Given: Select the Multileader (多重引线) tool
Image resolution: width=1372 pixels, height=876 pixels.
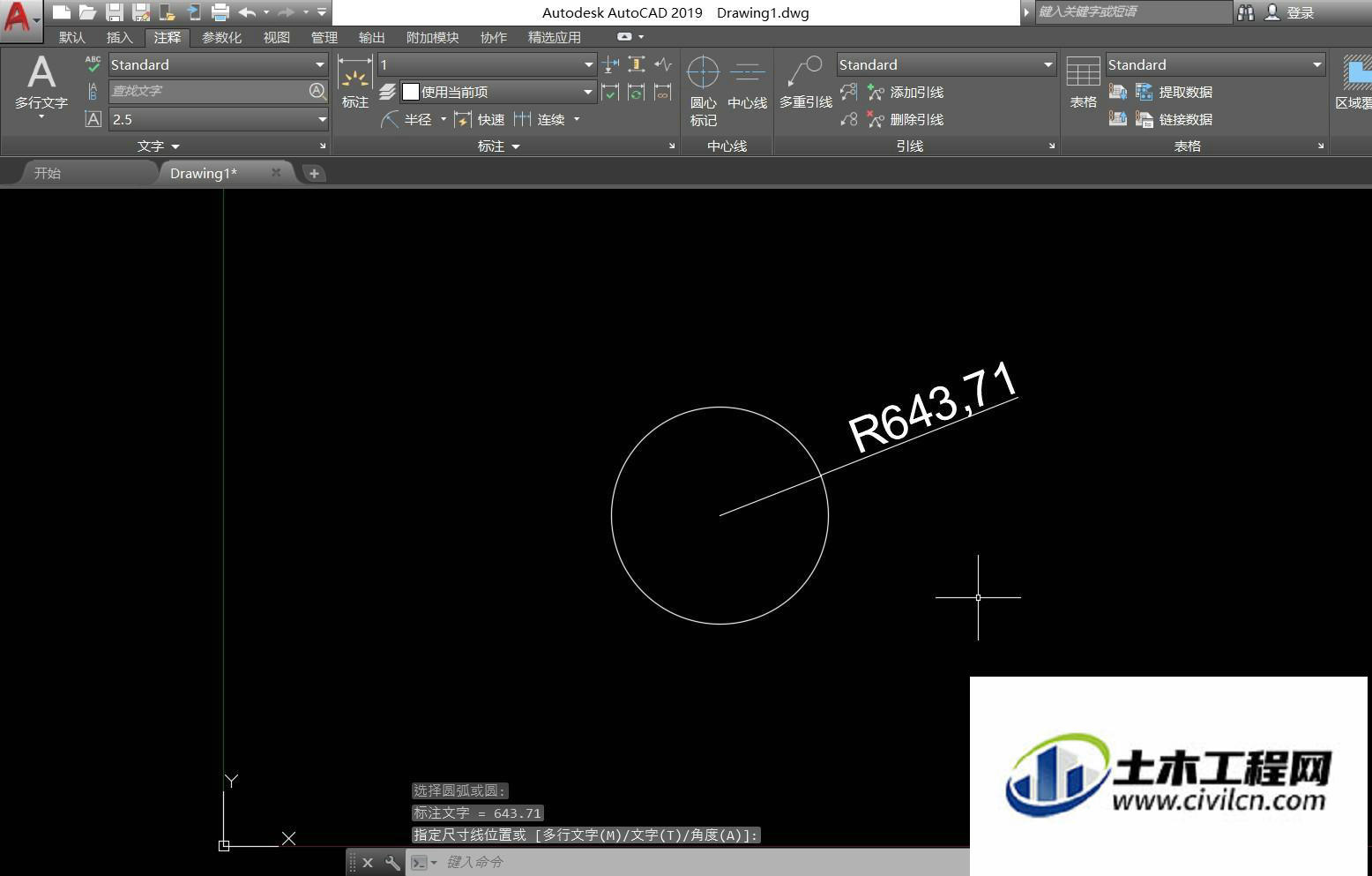Looking at the screenshot, I should point(805,84).
